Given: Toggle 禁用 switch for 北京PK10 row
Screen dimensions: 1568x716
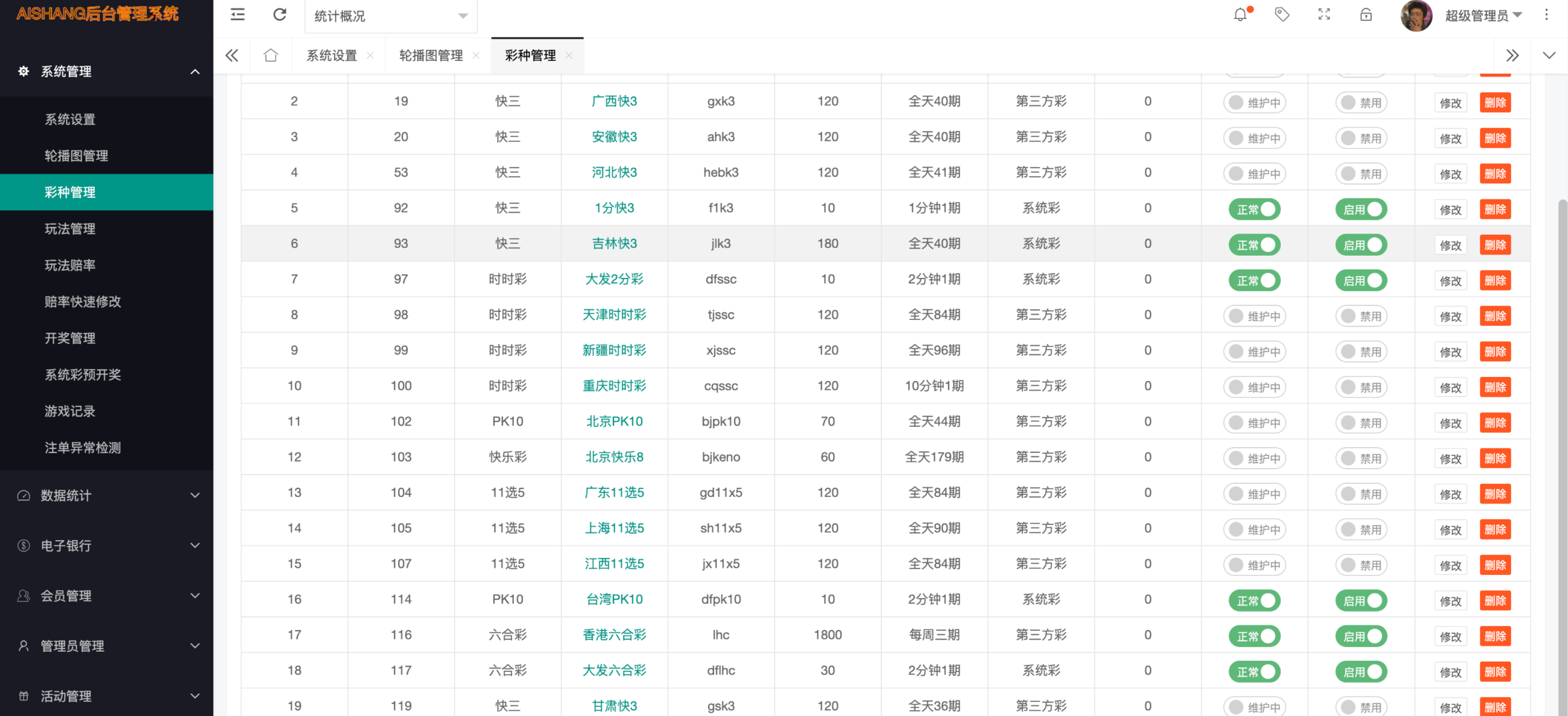Looking at the screenshot, I should point(1361,422).
